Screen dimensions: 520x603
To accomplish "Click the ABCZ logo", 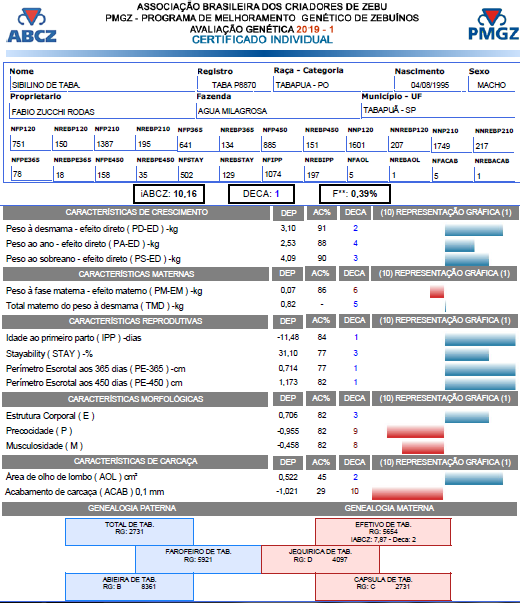I will tap(32, 26).
